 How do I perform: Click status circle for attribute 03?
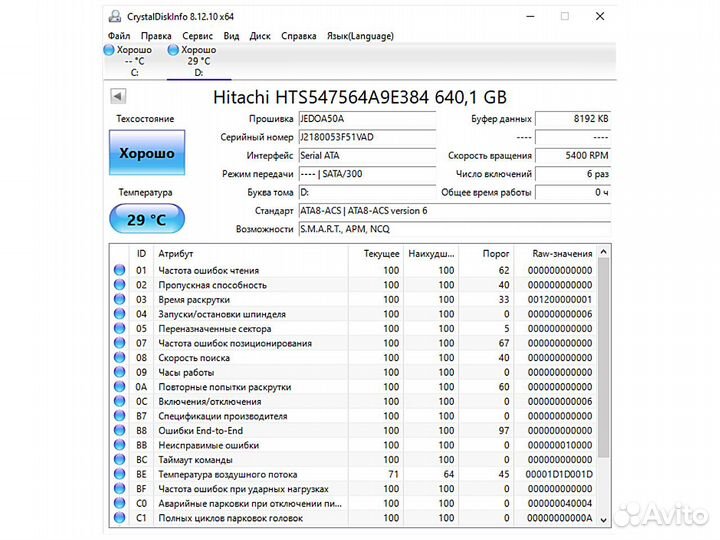(x=119, y=299)
